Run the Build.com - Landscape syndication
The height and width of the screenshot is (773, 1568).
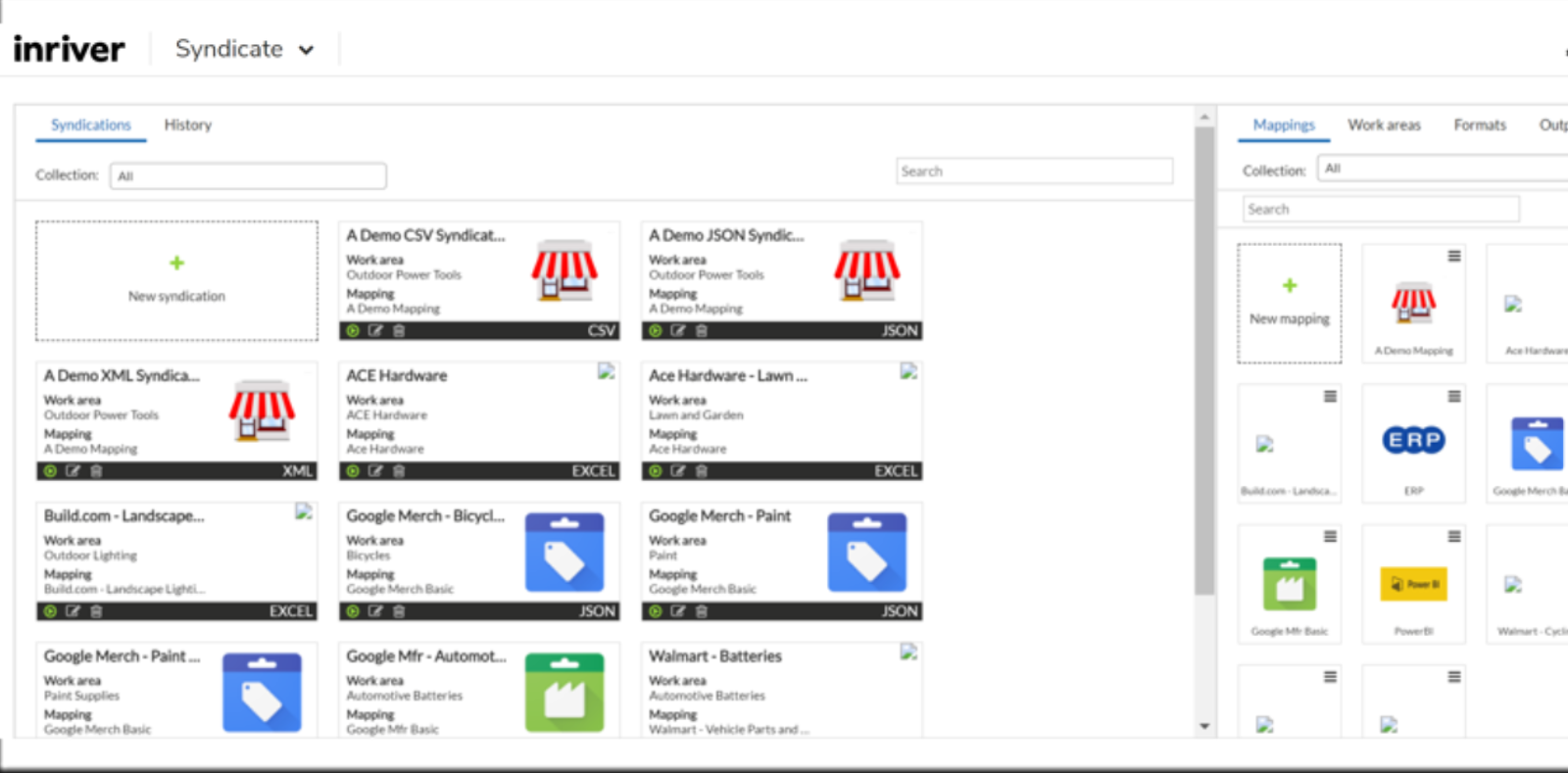(50, 611)
